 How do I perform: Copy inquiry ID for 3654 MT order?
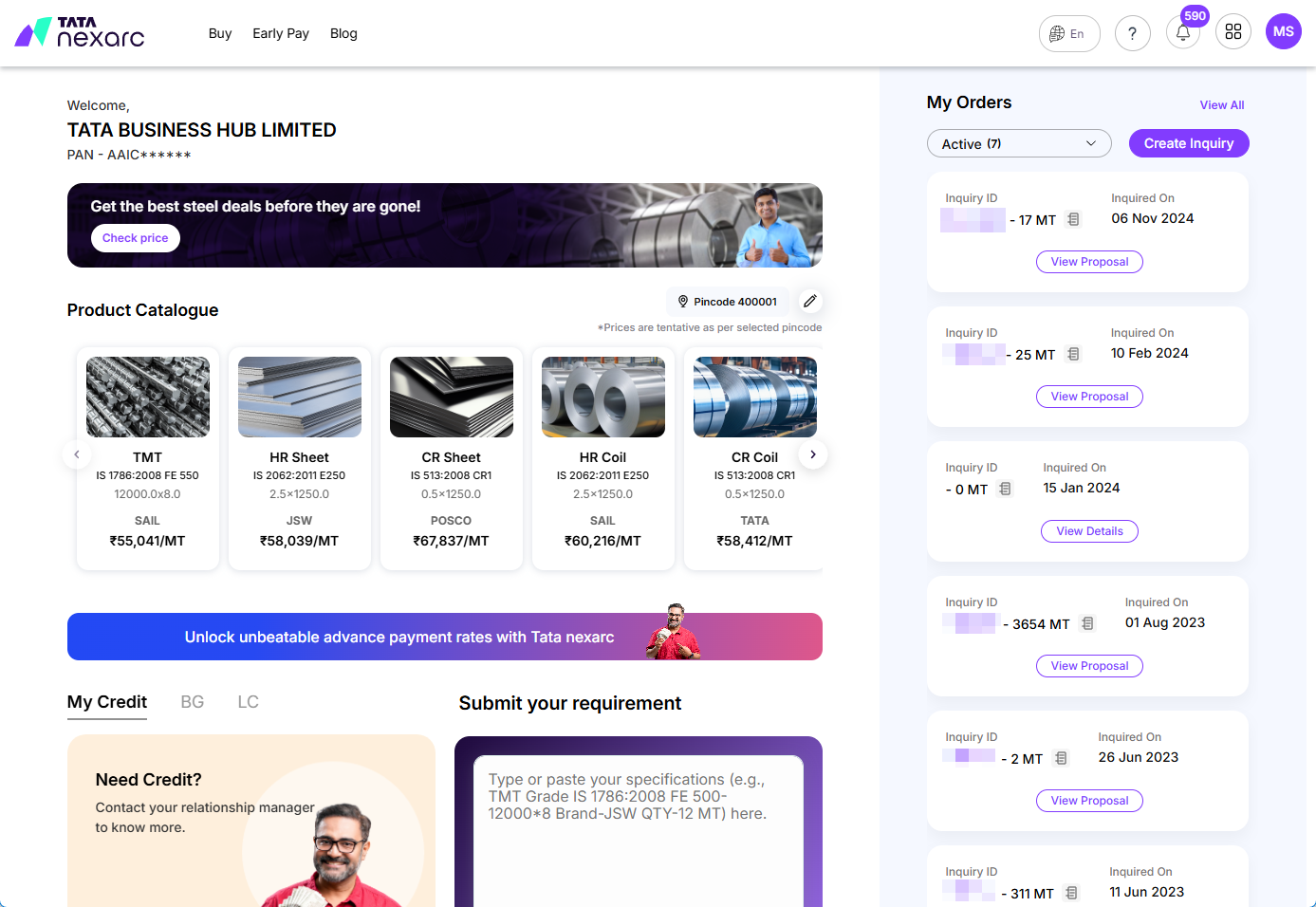pyautogui.click(x=1087, y=623)
